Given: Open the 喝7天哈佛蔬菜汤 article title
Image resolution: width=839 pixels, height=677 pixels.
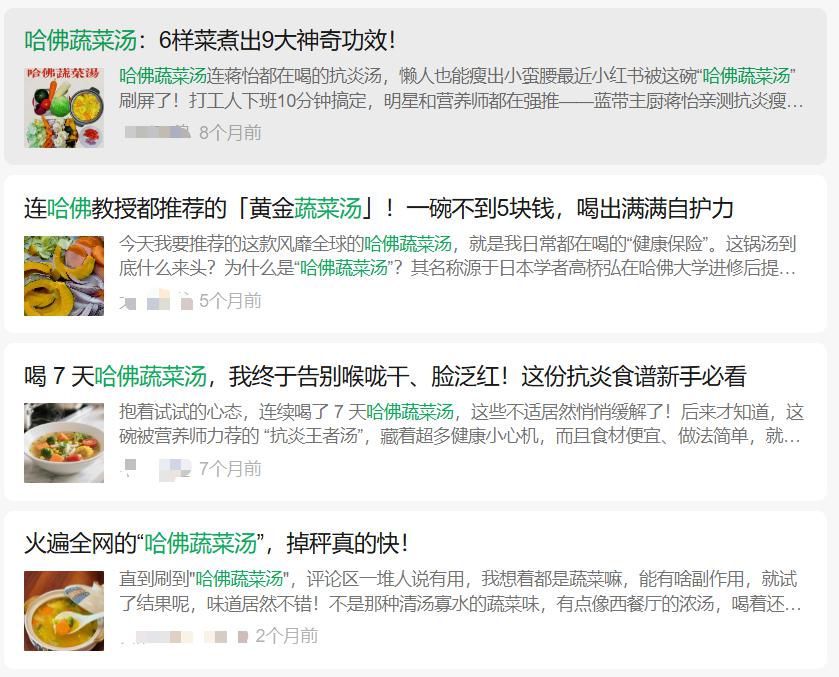Looking at the screenshot, I should click(385, 376).
